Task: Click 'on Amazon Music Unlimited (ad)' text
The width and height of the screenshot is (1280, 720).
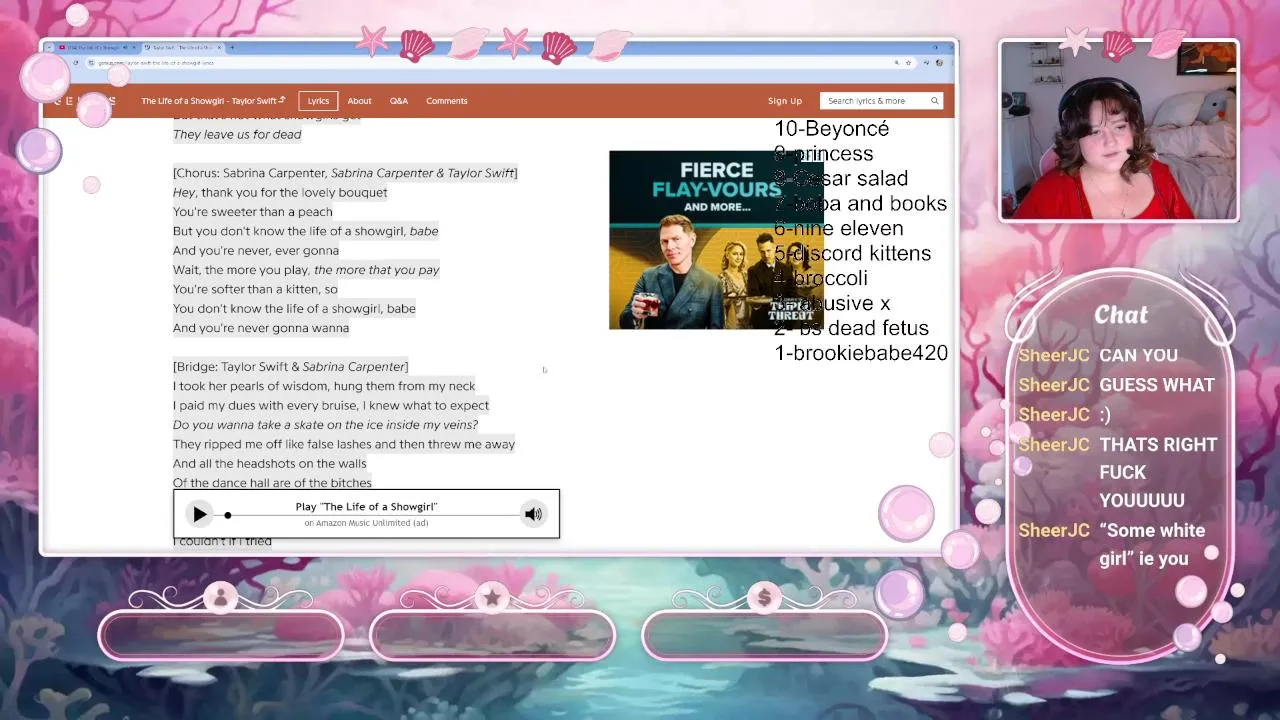Action: (366, 523)
